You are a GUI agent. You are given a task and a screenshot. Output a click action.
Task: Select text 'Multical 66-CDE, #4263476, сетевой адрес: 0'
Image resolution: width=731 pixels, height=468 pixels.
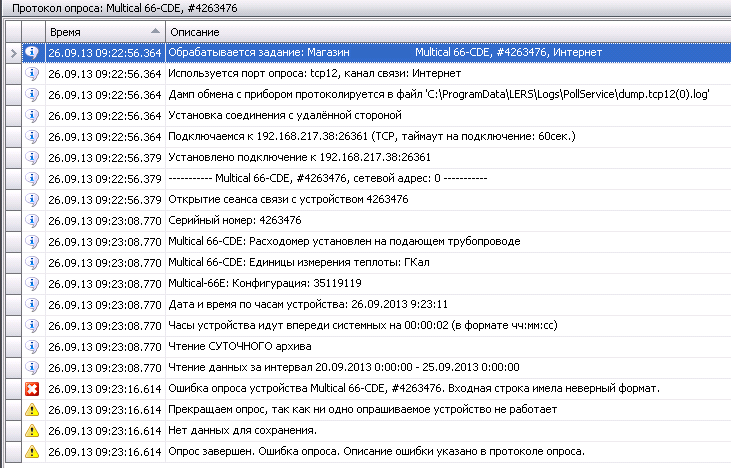[x=328, y=178]
